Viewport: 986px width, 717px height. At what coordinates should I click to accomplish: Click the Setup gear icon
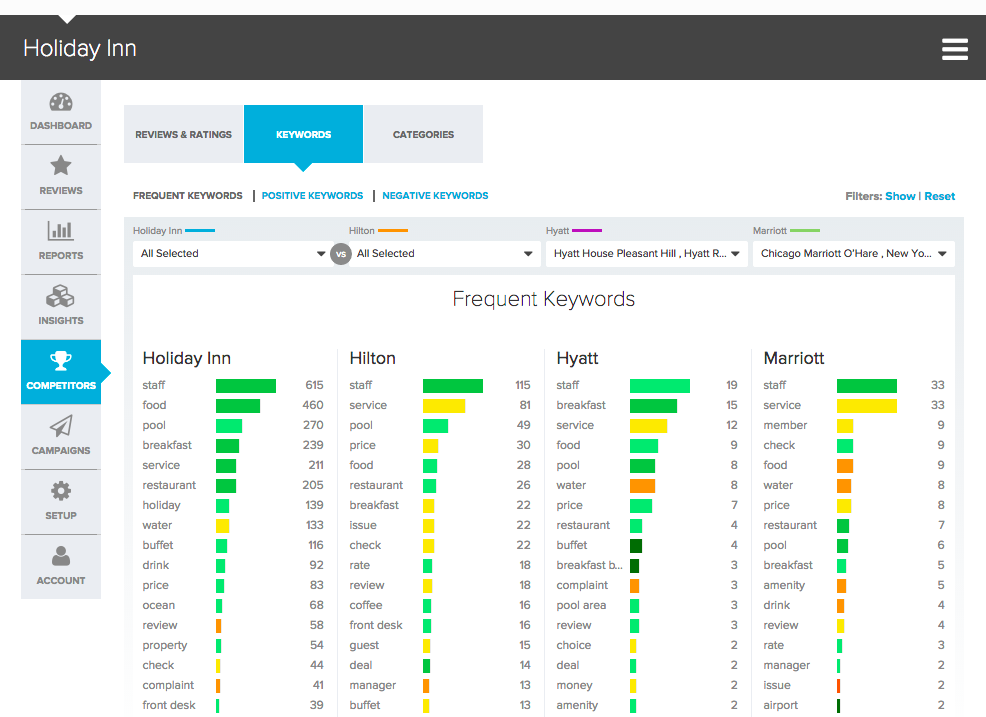61,491
